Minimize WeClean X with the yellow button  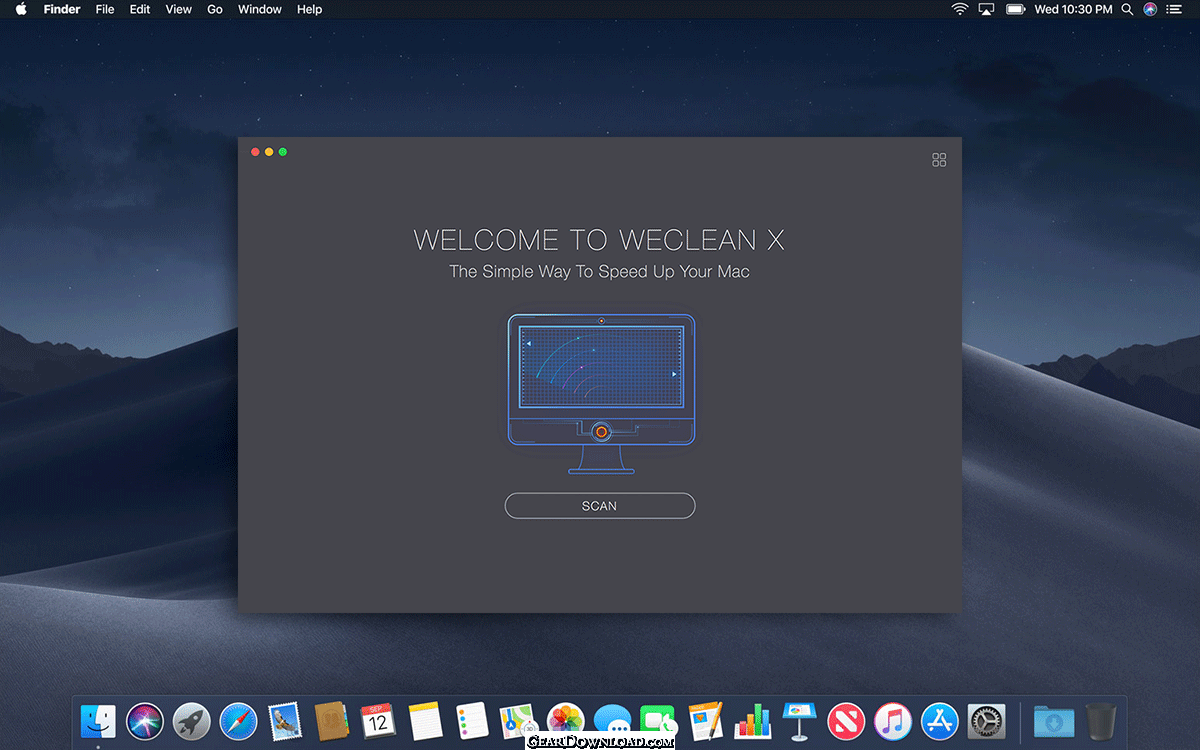point(269,152)
